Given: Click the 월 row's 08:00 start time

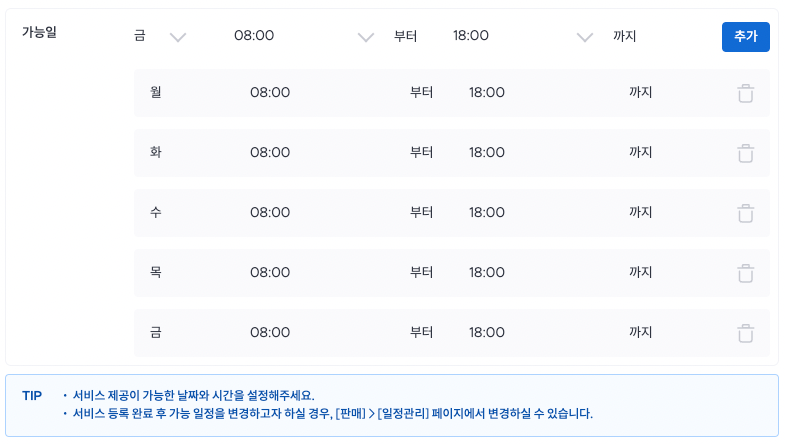Looking at the screenshot, I should (x=270, y=93).
